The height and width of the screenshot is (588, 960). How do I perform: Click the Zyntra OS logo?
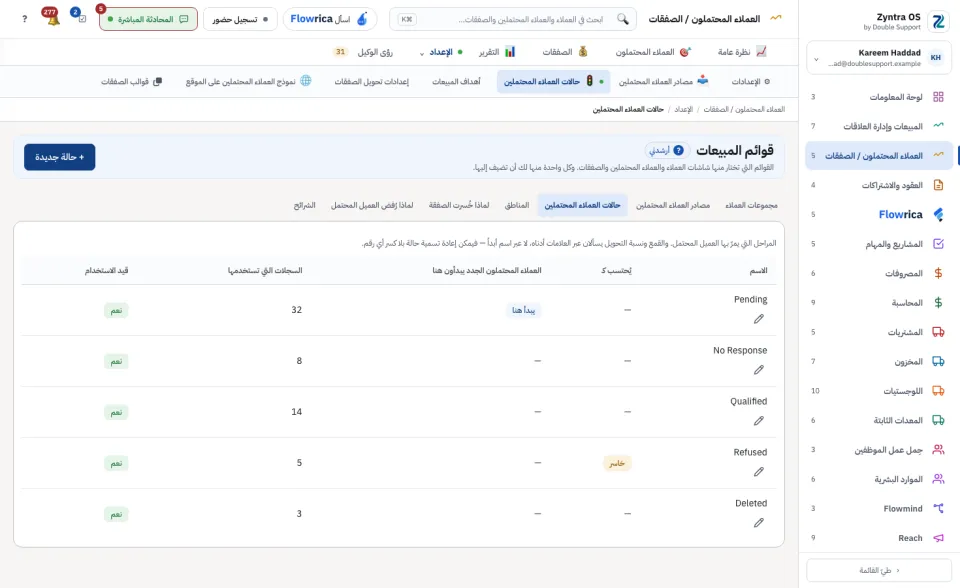pos(938,21)
